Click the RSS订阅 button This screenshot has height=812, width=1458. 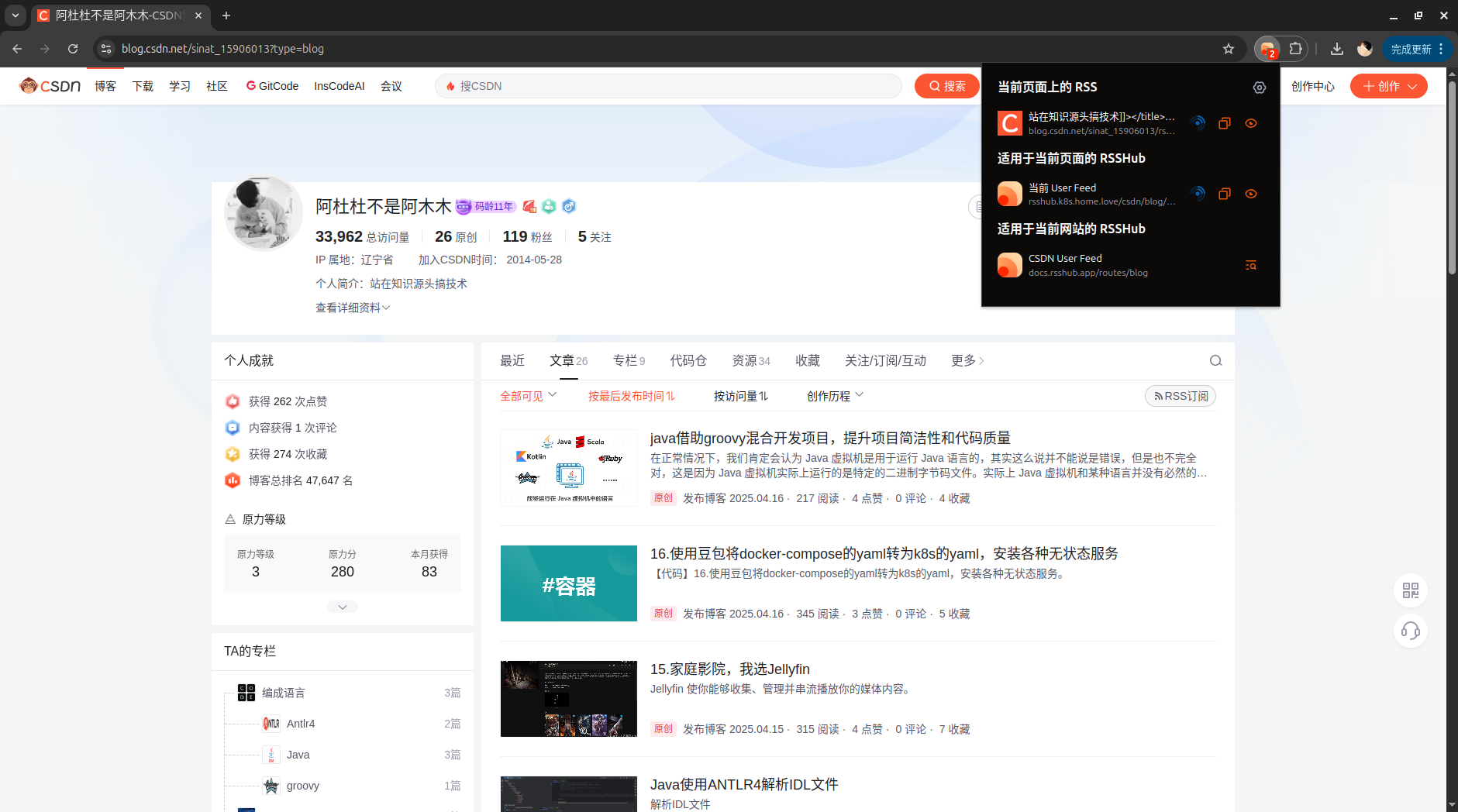point(1181,396)
